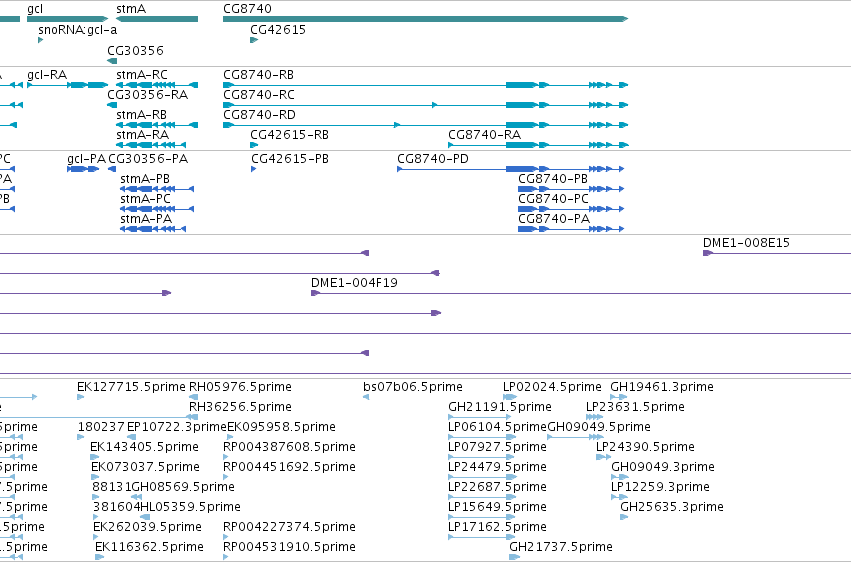Select the bs07b06.5prime EST label
This screenshot has width=851, height=562.
click(x=413, y=387)
